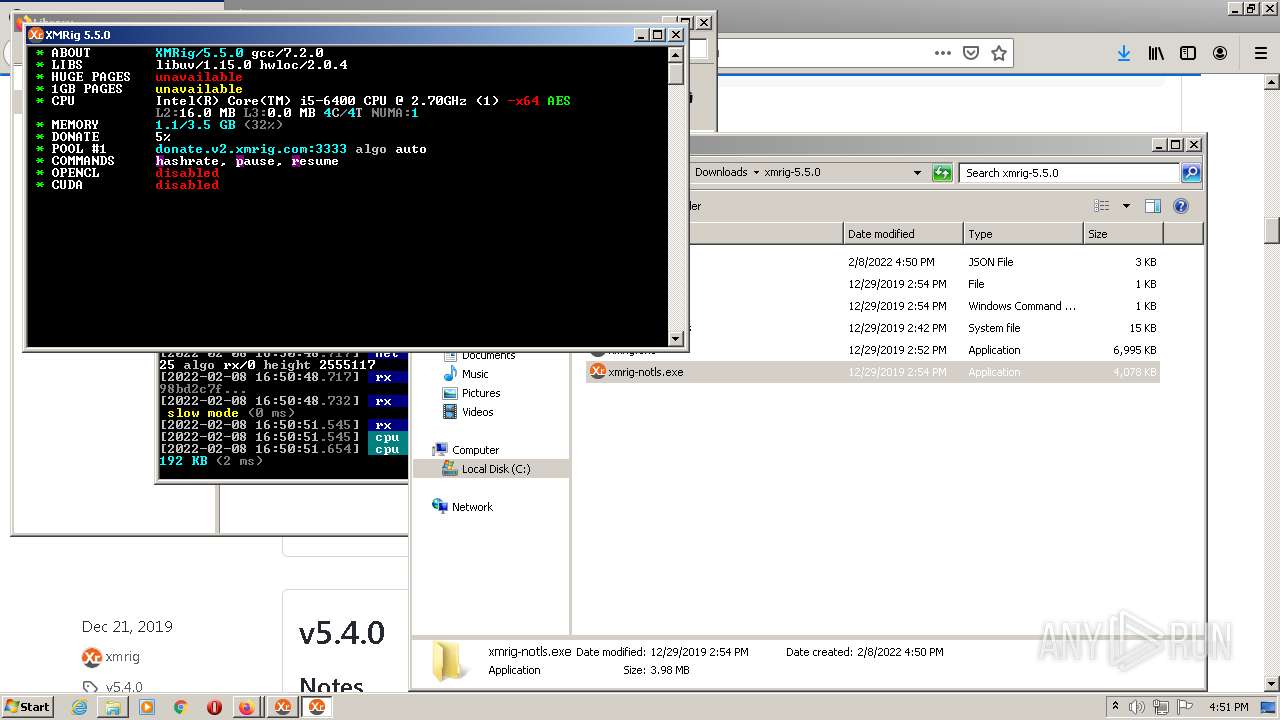Open view options dropdown arrow
Viewport: 1280px width, 720px height.
click(x=1126, y=206)
